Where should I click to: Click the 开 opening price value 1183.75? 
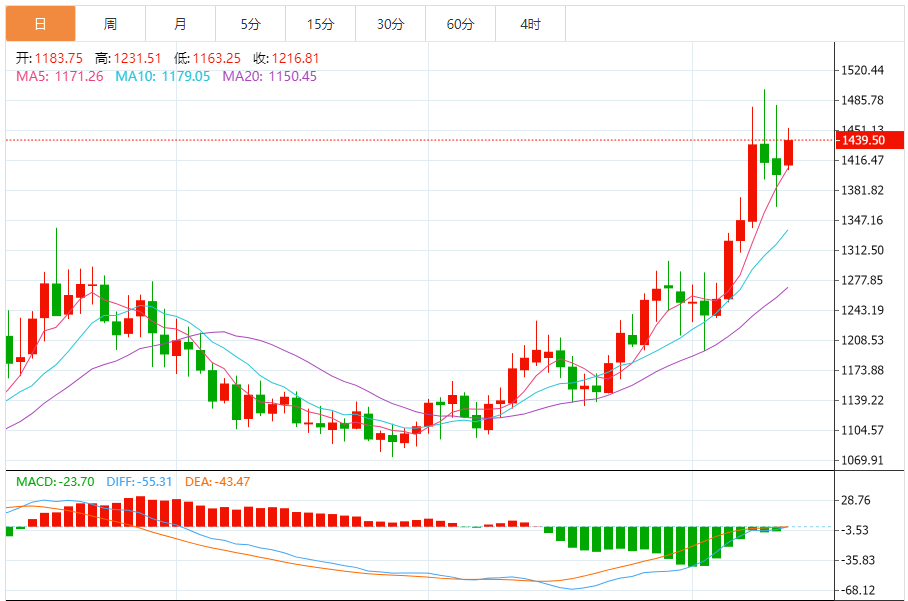pyautogui.click(x=62, y=59)
